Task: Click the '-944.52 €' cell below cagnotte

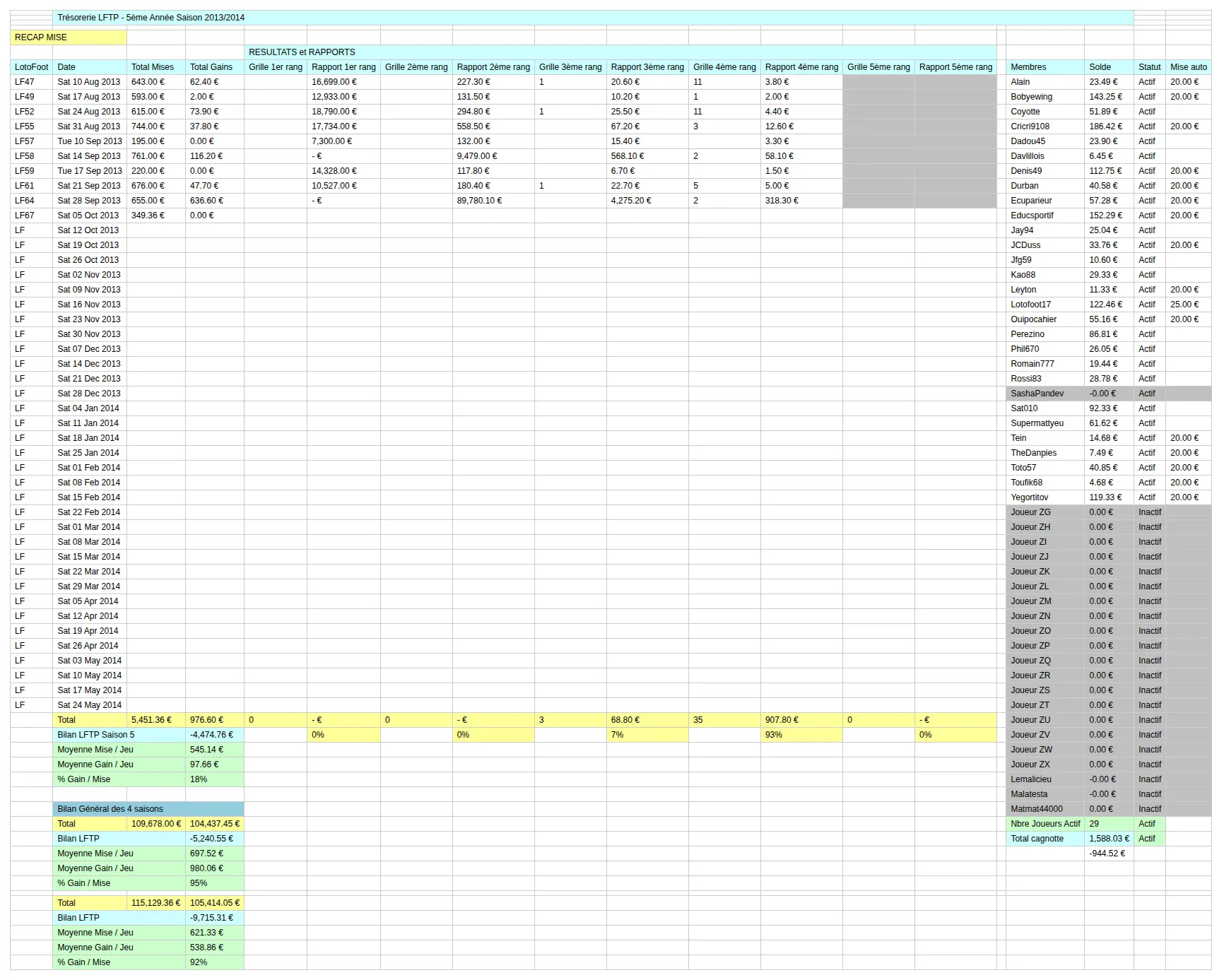Action: (1109, 854)
